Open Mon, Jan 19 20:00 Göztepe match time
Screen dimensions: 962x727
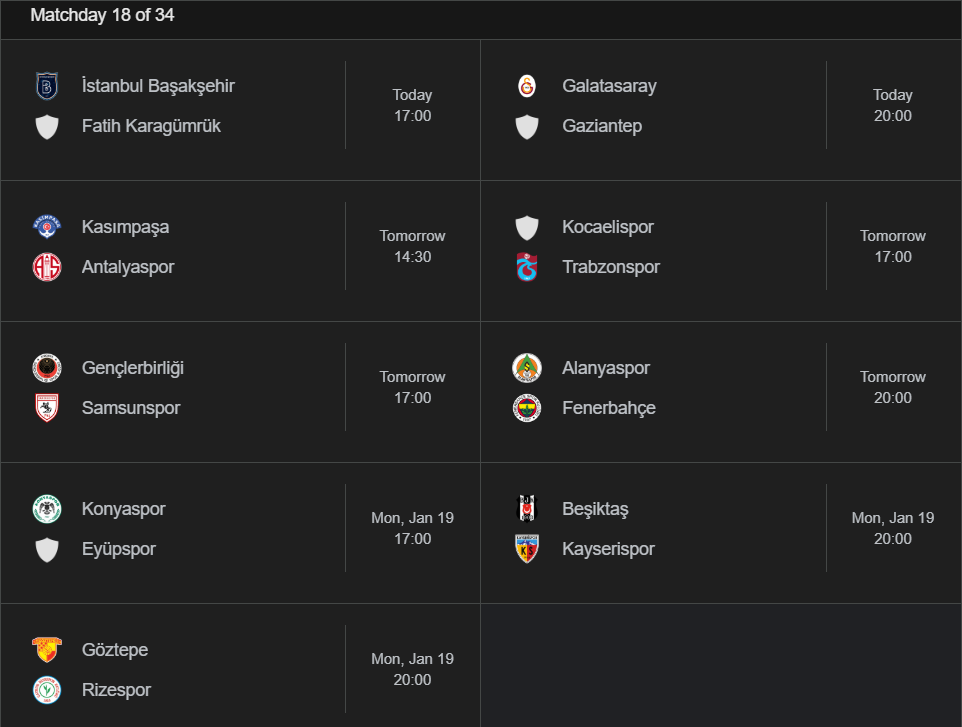[412, 669]
